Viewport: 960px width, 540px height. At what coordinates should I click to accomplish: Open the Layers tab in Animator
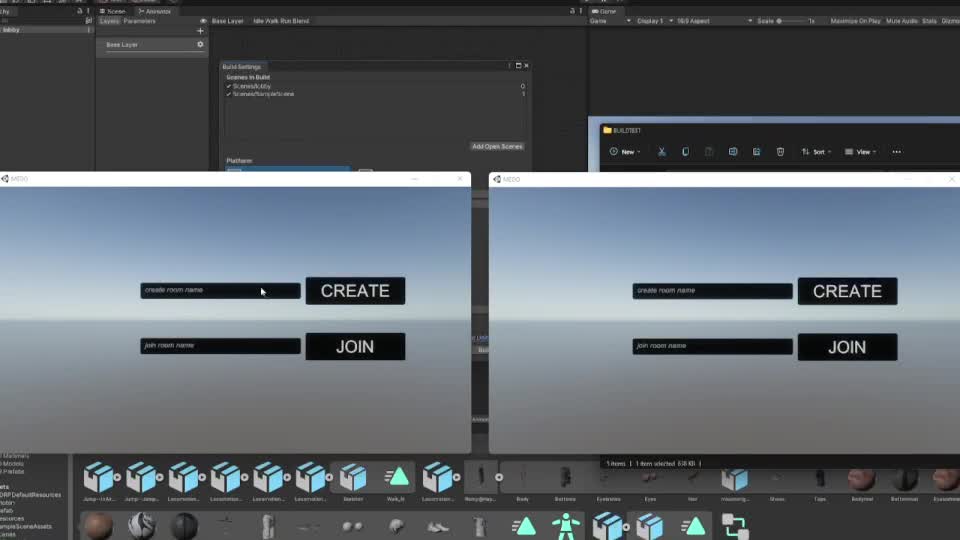110,21
